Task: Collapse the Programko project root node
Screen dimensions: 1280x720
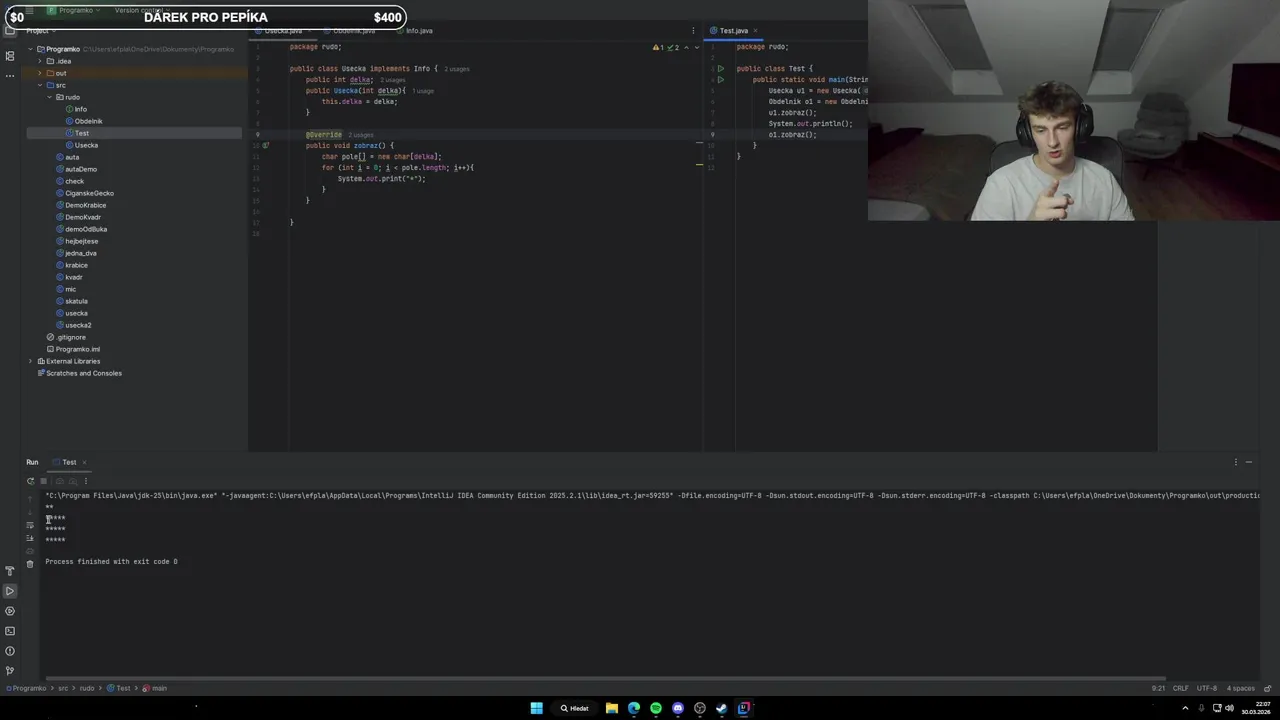Action: [x=30, y=49]
